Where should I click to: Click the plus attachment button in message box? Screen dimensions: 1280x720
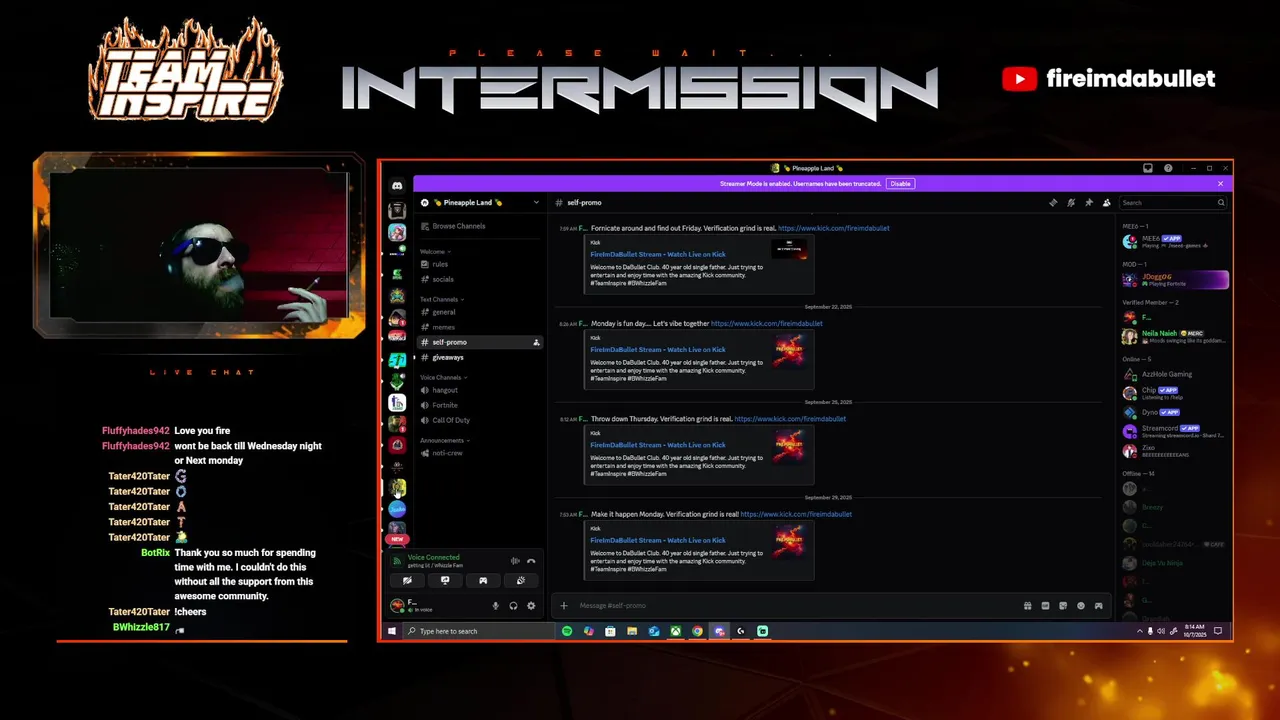[564, 606]
